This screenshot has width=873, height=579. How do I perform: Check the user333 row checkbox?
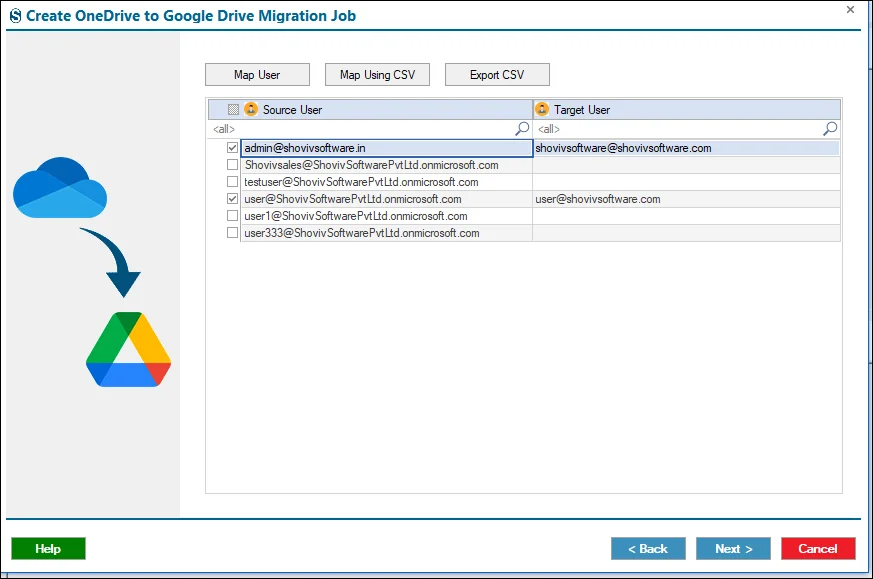pyautogui.click(x=232, y=233)
